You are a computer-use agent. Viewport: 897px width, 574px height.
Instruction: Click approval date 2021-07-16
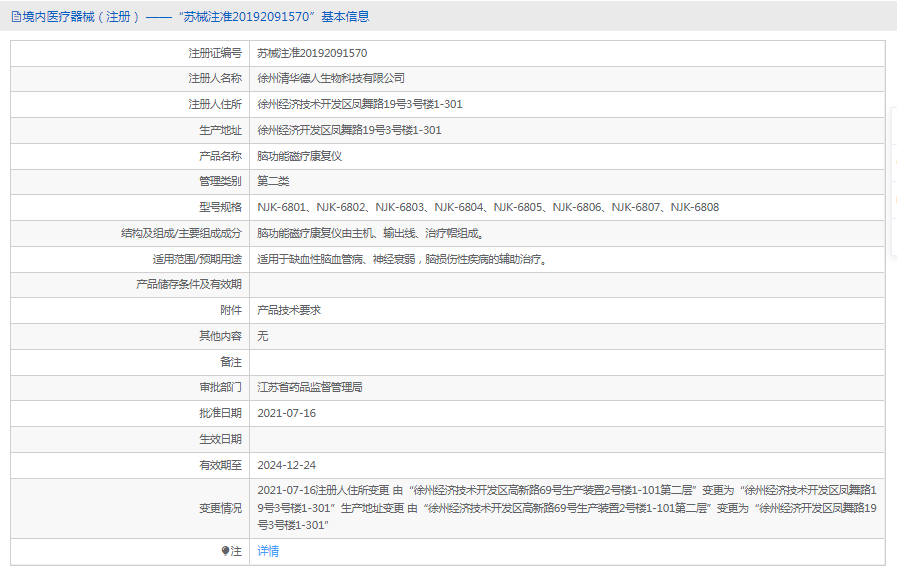click(x=287, y=413)
